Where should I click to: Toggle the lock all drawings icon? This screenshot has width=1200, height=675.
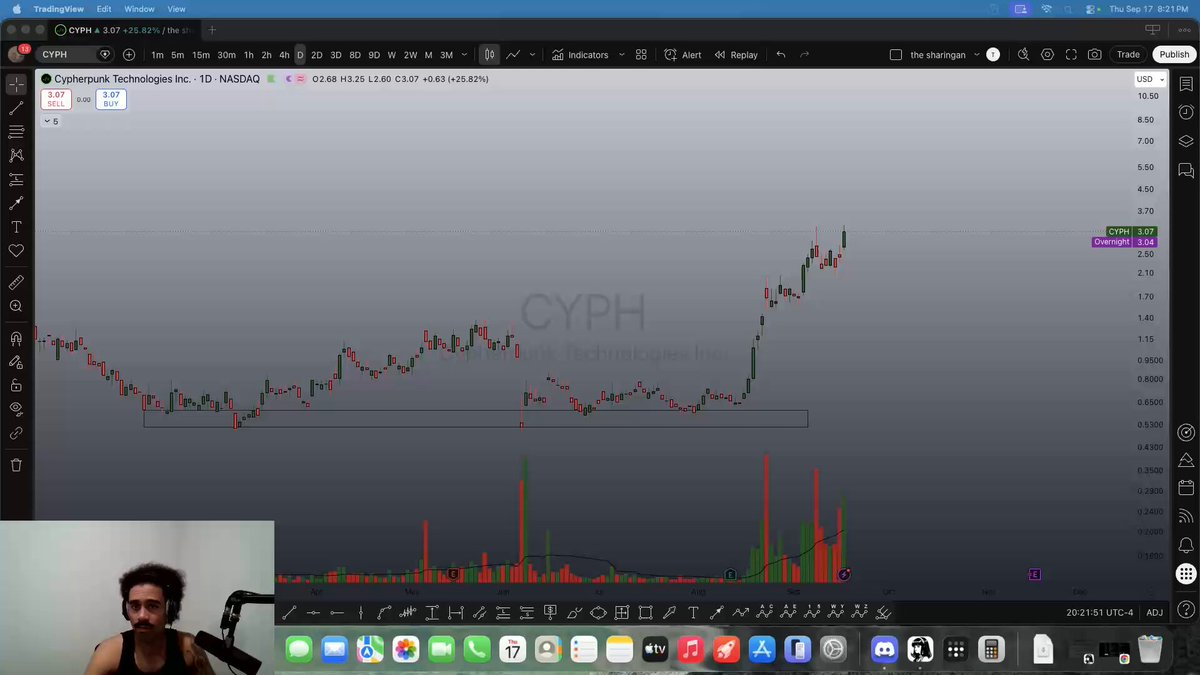tap(16, 385)
